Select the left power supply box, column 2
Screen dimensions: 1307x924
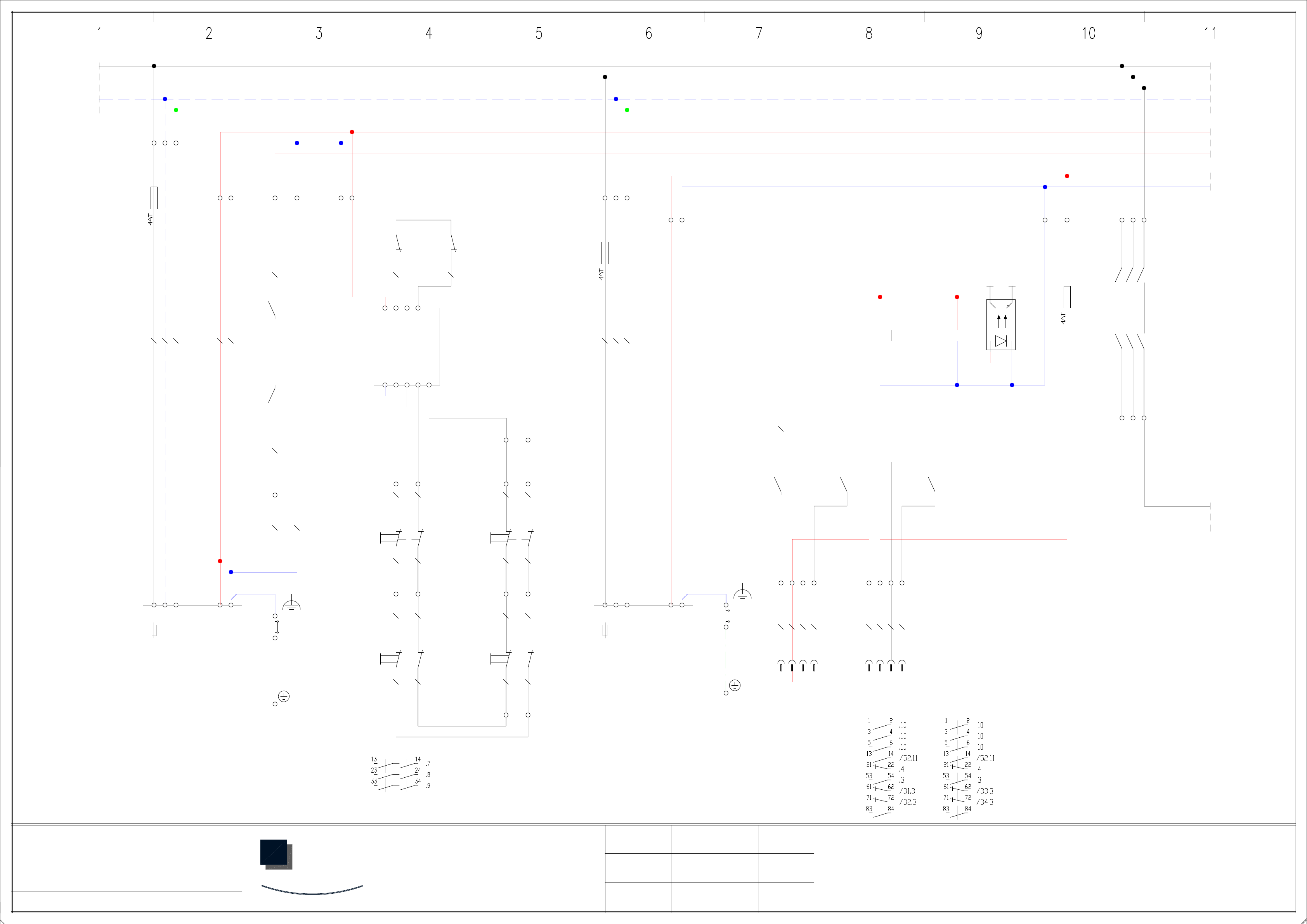coord(192,643)
